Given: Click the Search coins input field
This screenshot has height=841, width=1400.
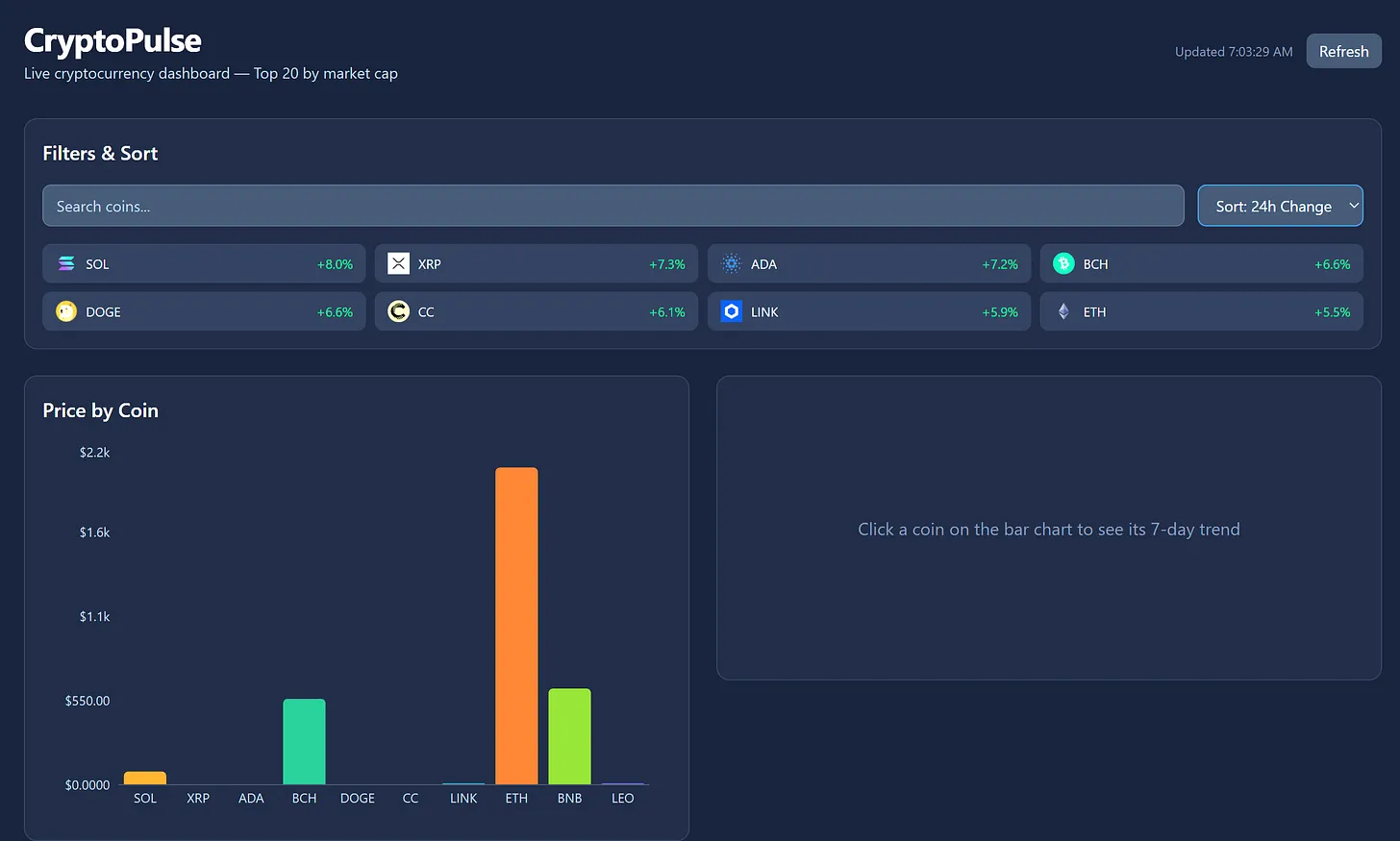Looking at the screenshot, I should coord(612,205).
